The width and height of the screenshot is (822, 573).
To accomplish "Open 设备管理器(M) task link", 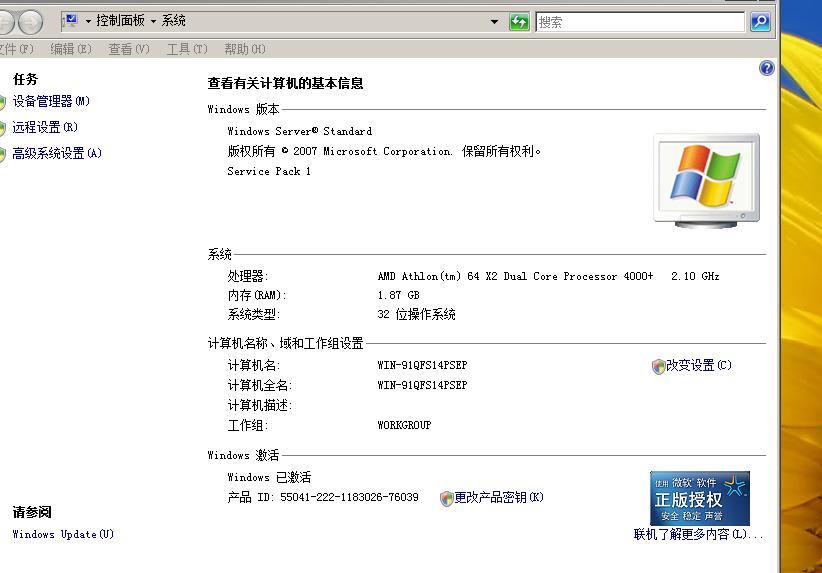I will pyautogui.click(x=51, y=101).
